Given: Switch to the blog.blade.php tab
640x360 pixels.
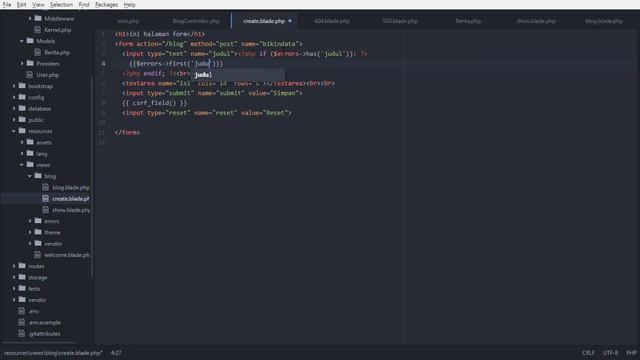Looking at the screenshot, I should [x=604, y=21].
